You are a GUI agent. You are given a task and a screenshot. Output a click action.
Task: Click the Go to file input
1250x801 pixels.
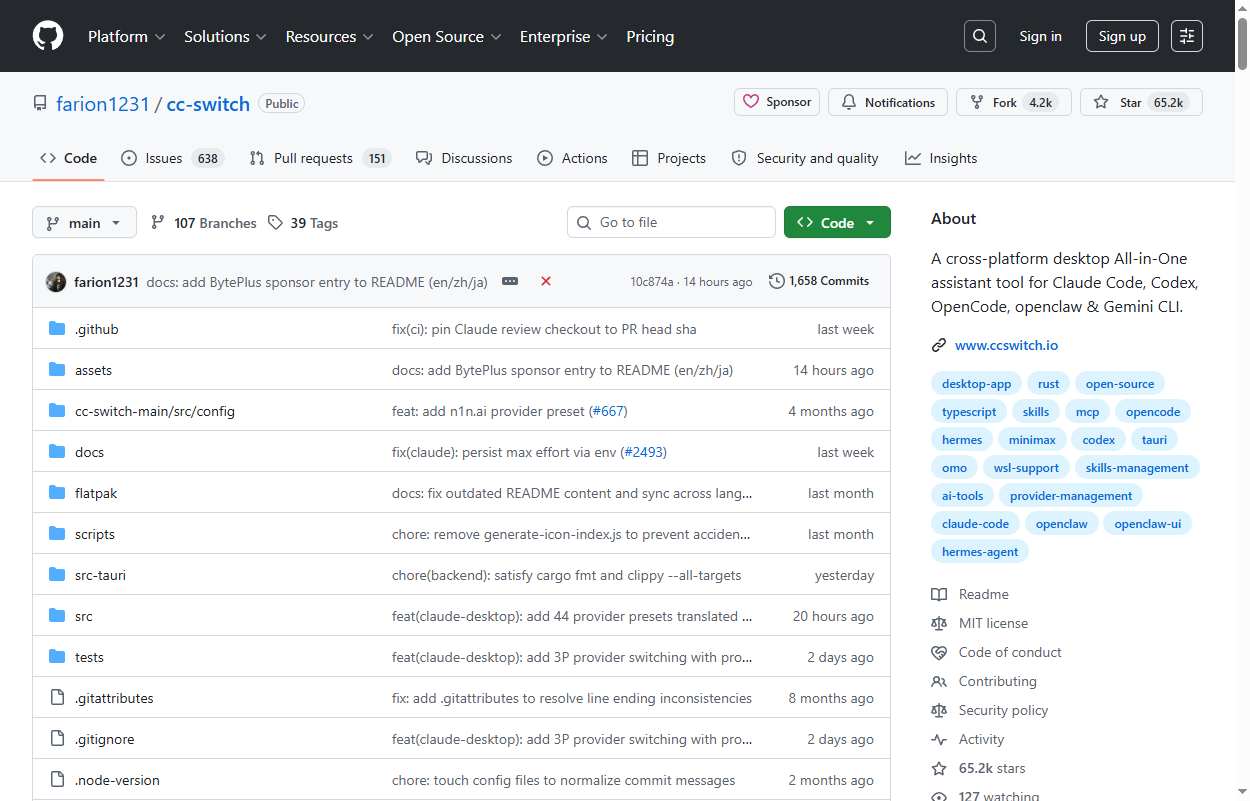(671, 222)
